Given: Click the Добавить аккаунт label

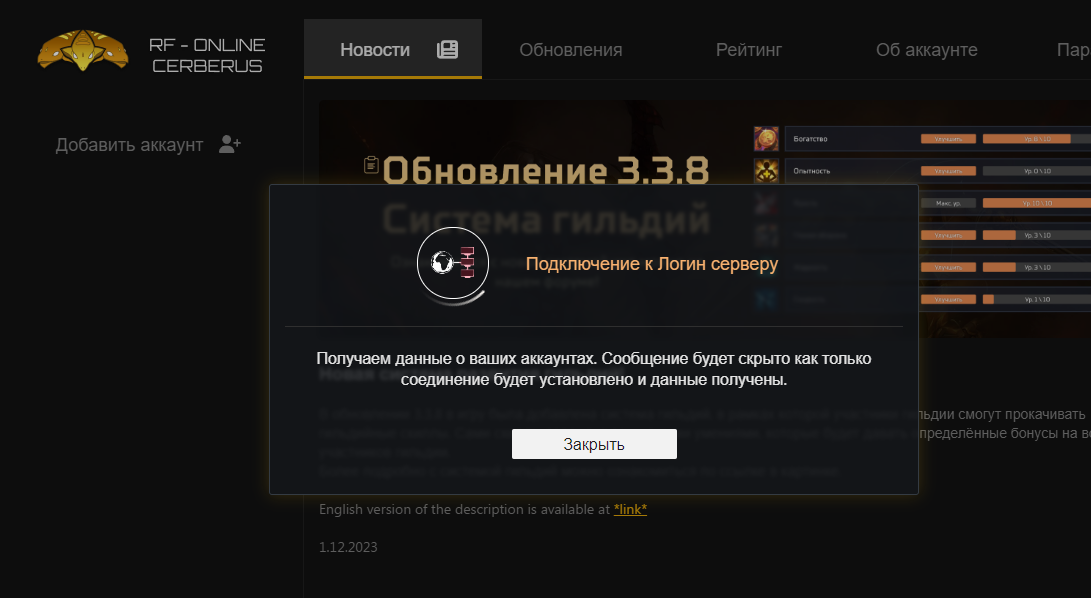Looking at the screenshot, I should (129, 145).
